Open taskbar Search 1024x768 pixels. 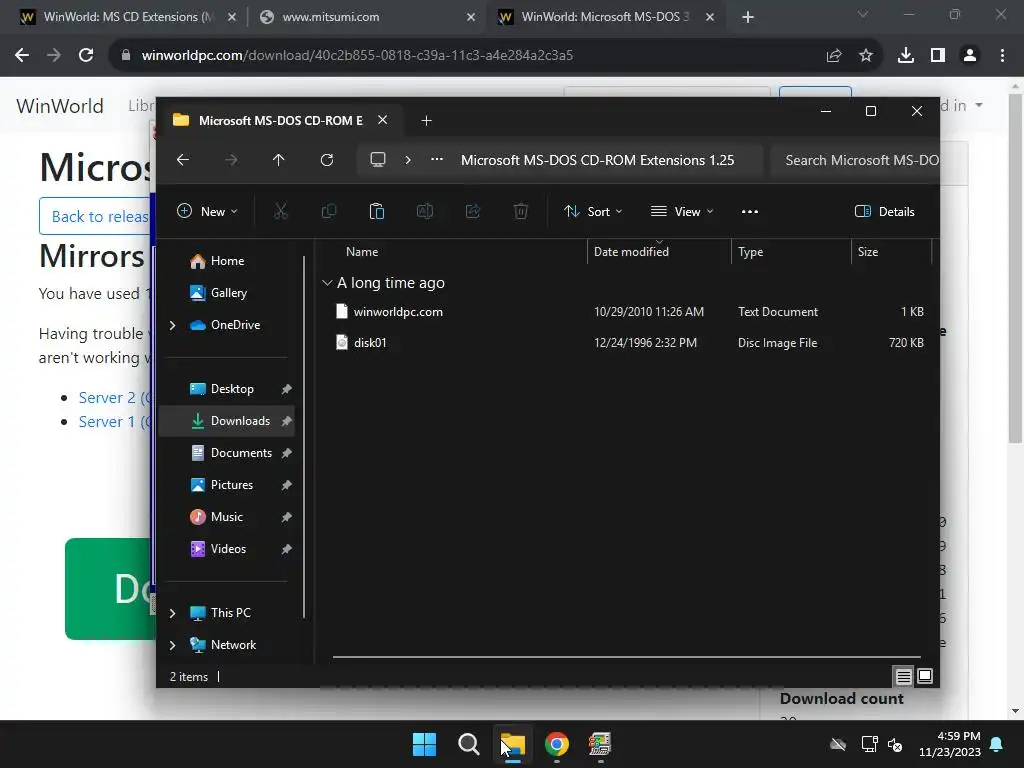click(x=468, y=744)
